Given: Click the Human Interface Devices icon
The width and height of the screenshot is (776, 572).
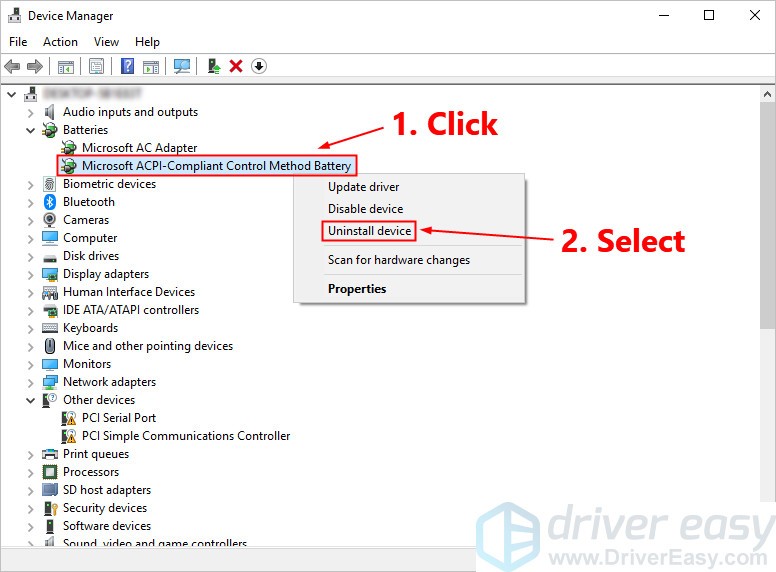Looking at the screenshot, I should [x=50, y=292].
